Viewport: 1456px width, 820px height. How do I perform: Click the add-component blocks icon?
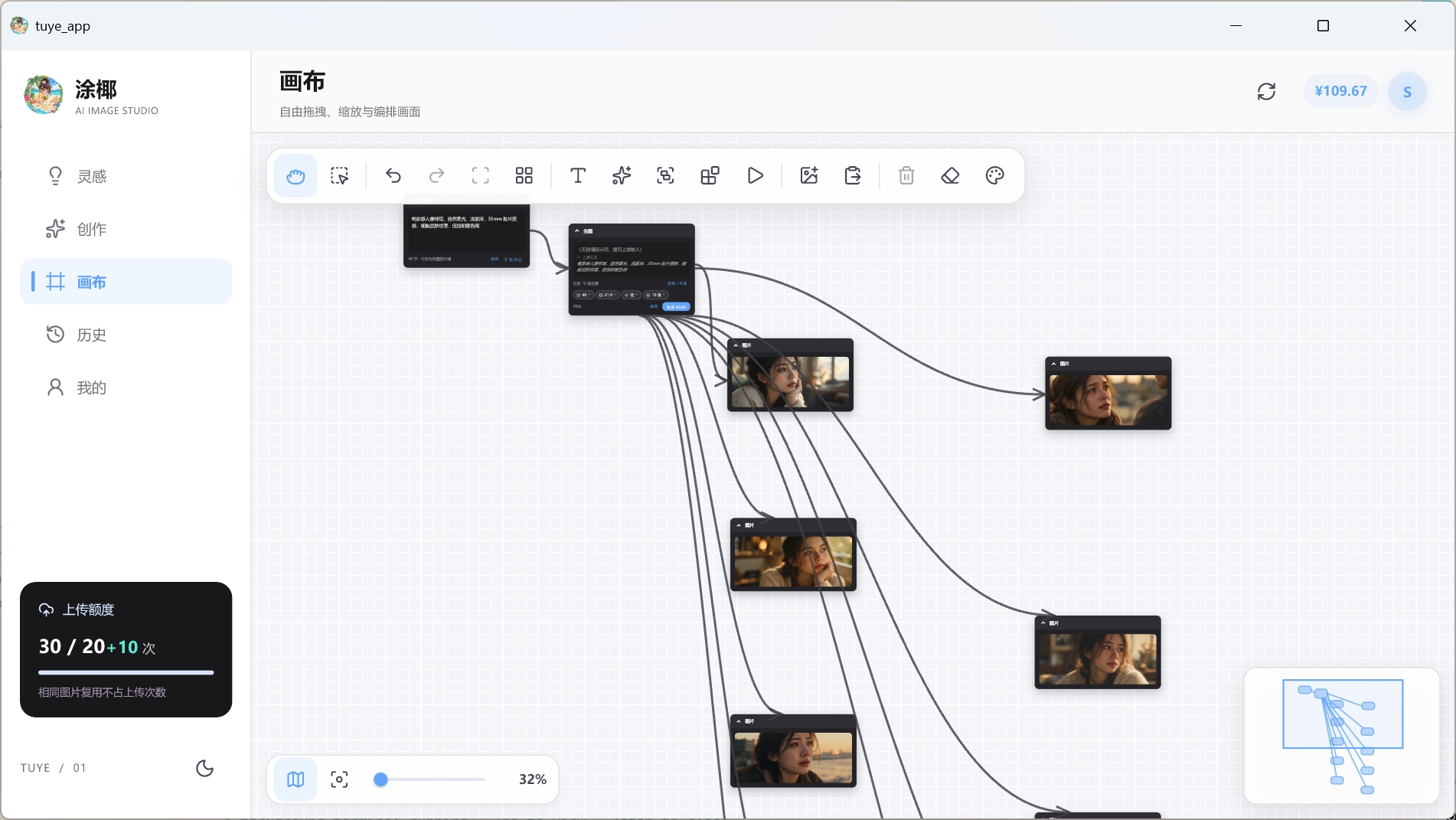coord(710,176)
